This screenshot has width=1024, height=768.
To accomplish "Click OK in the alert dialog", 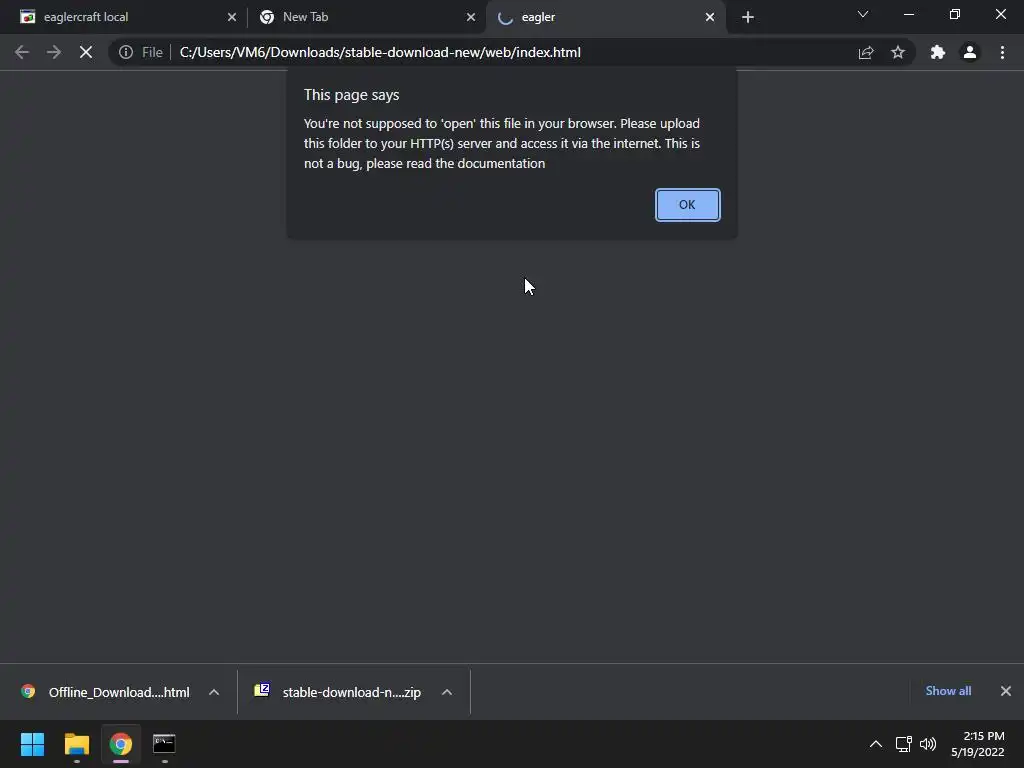I will pos(687,205).
